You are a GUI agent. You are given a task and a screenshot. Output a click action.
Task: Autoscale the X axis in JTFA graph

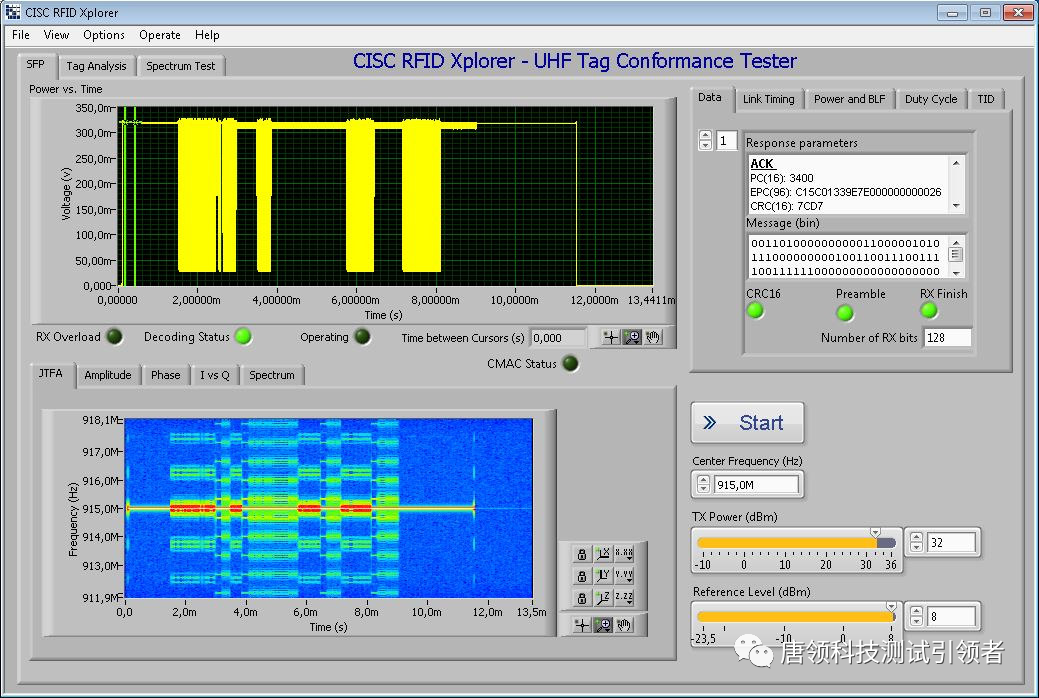[602, 553]
